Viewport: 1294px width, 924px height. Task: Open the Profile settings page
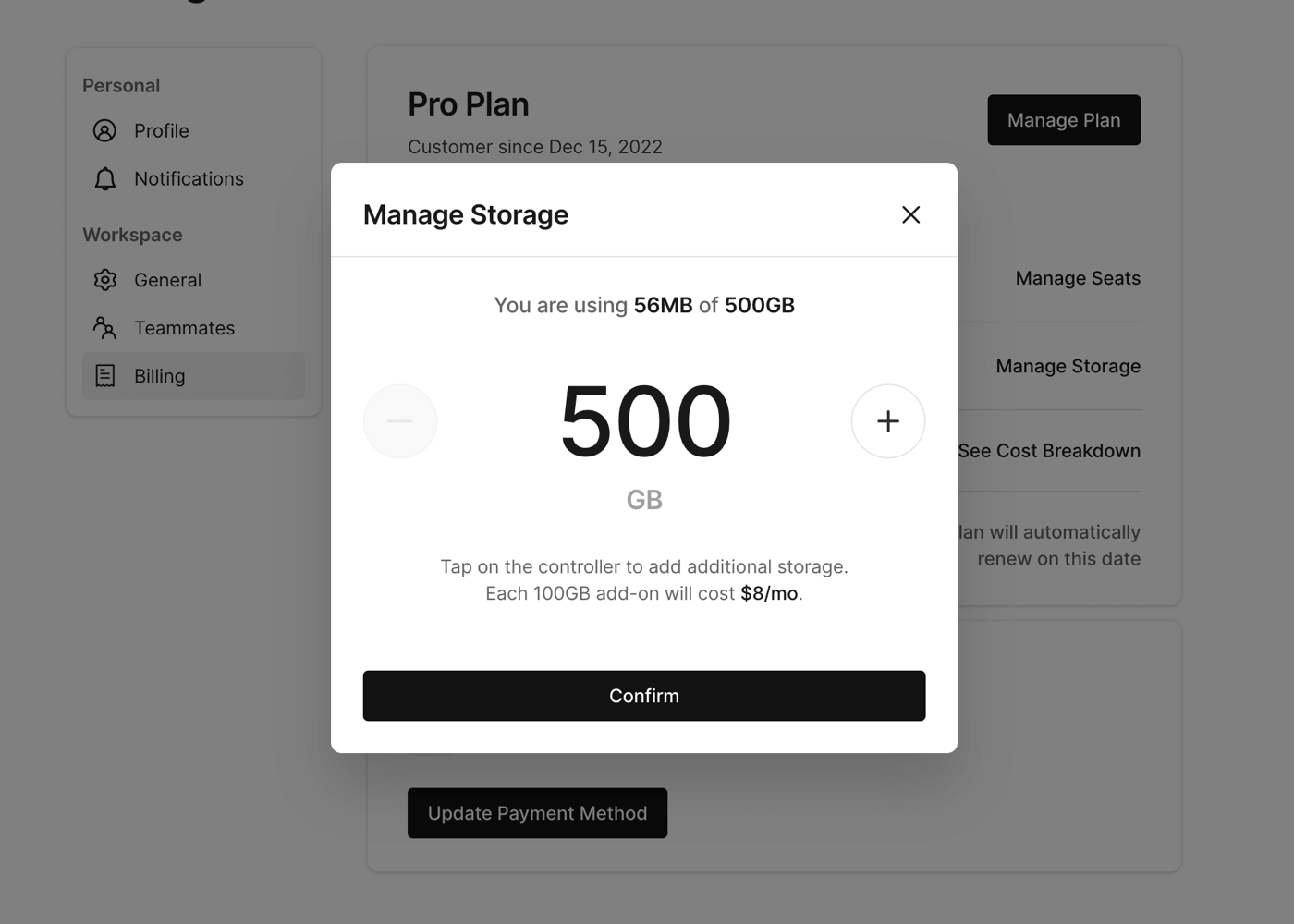click(162, 131)
